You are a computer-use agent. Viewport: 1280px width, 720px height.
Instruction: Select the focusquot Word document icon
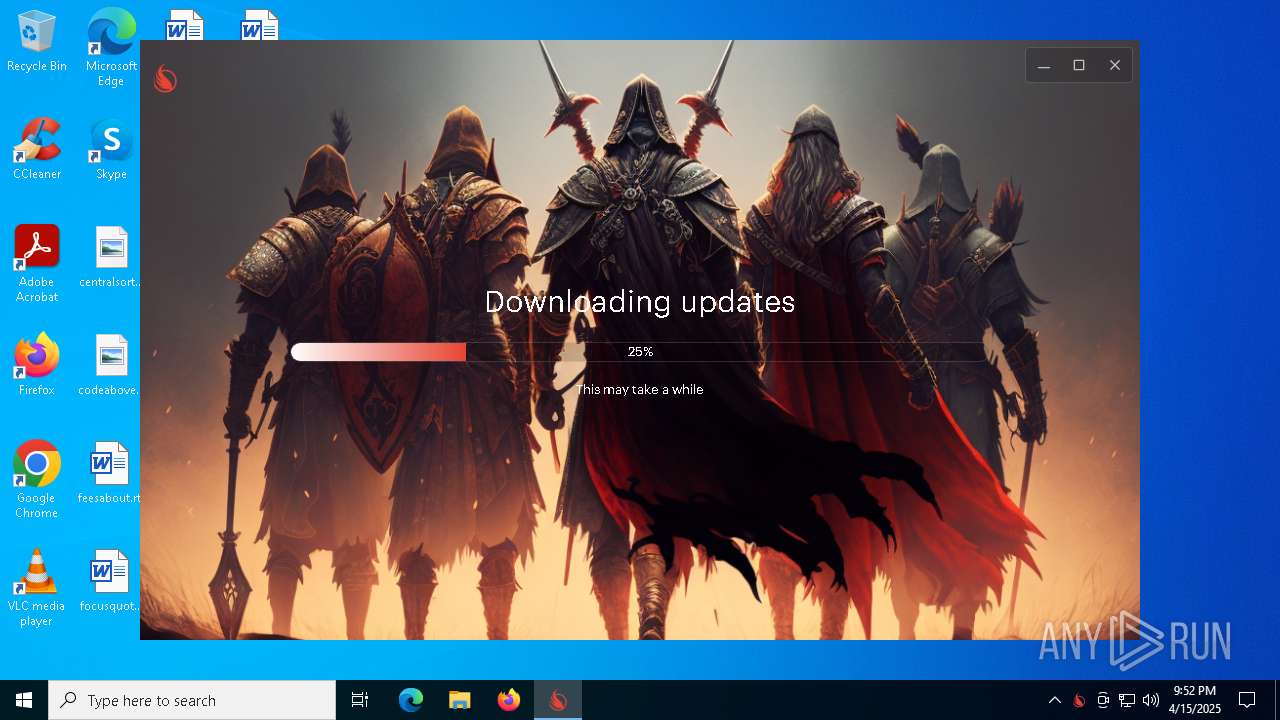tap(111, 581)
